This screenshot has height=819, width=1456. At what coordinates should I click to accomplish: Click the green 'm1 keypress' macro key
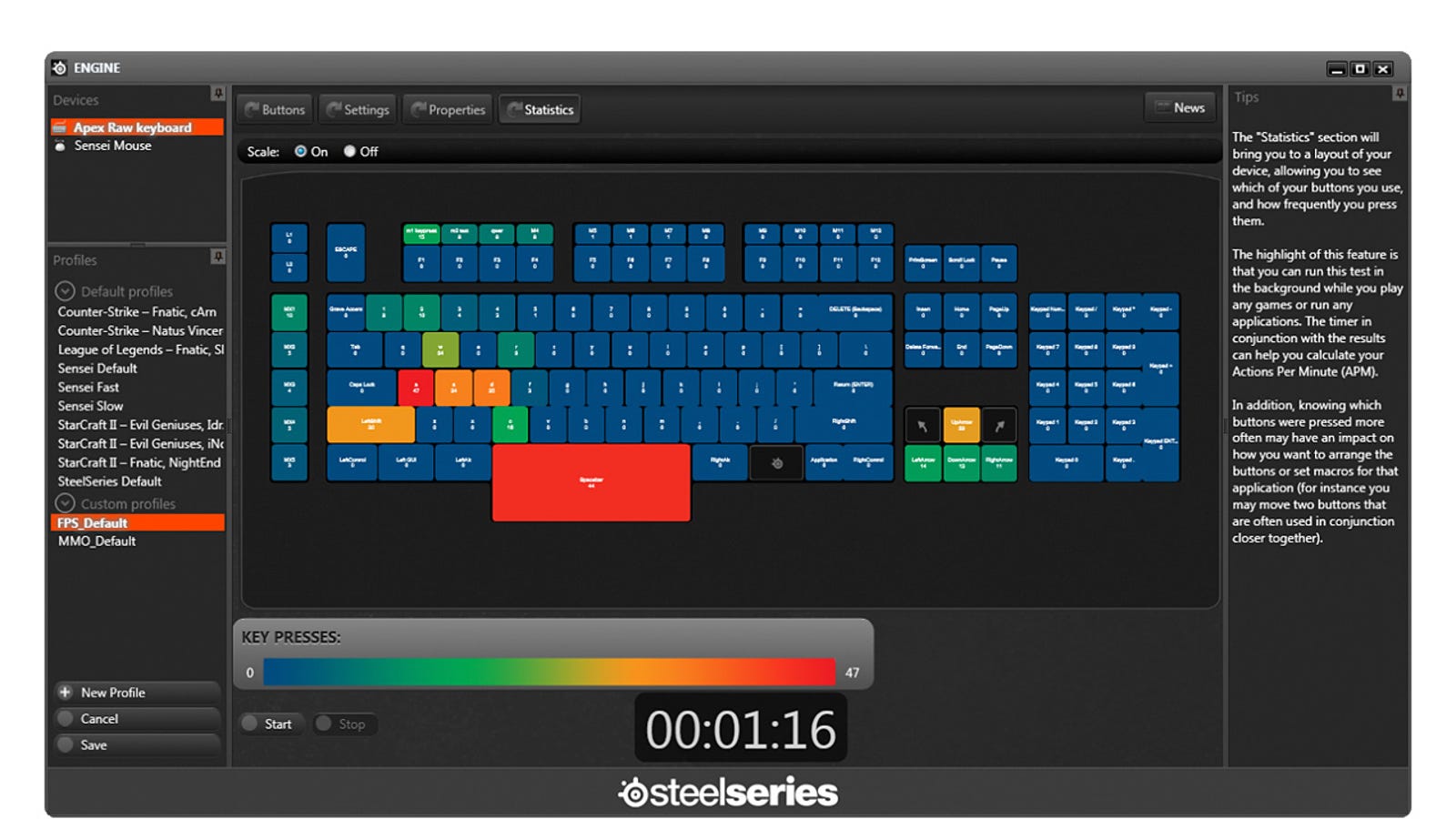point(421,234)
